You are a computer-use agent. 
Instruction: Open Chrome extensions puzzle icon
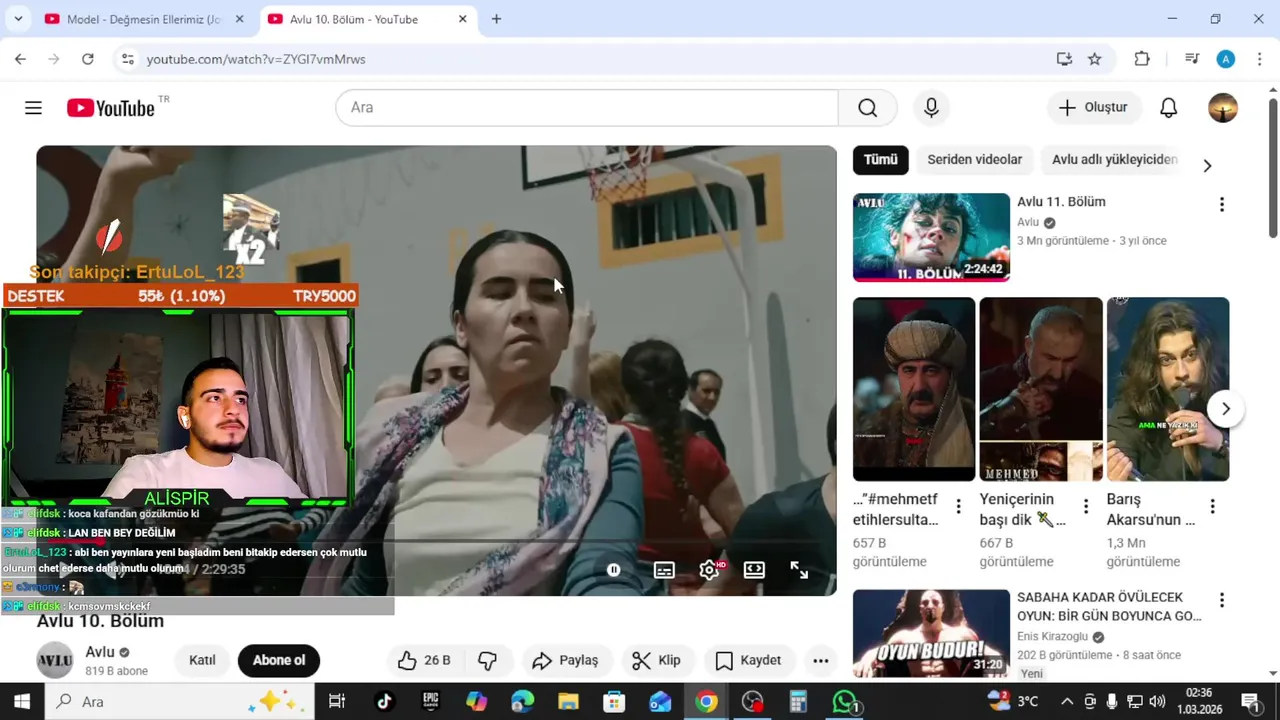(x=1142, y=59)
